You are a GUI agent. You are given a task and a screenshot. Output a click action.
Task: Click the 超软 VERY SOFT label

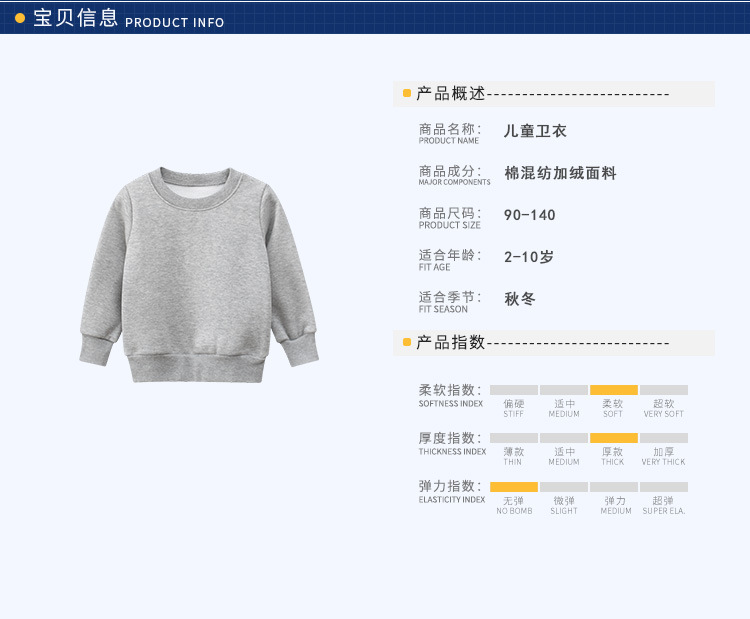663,408
